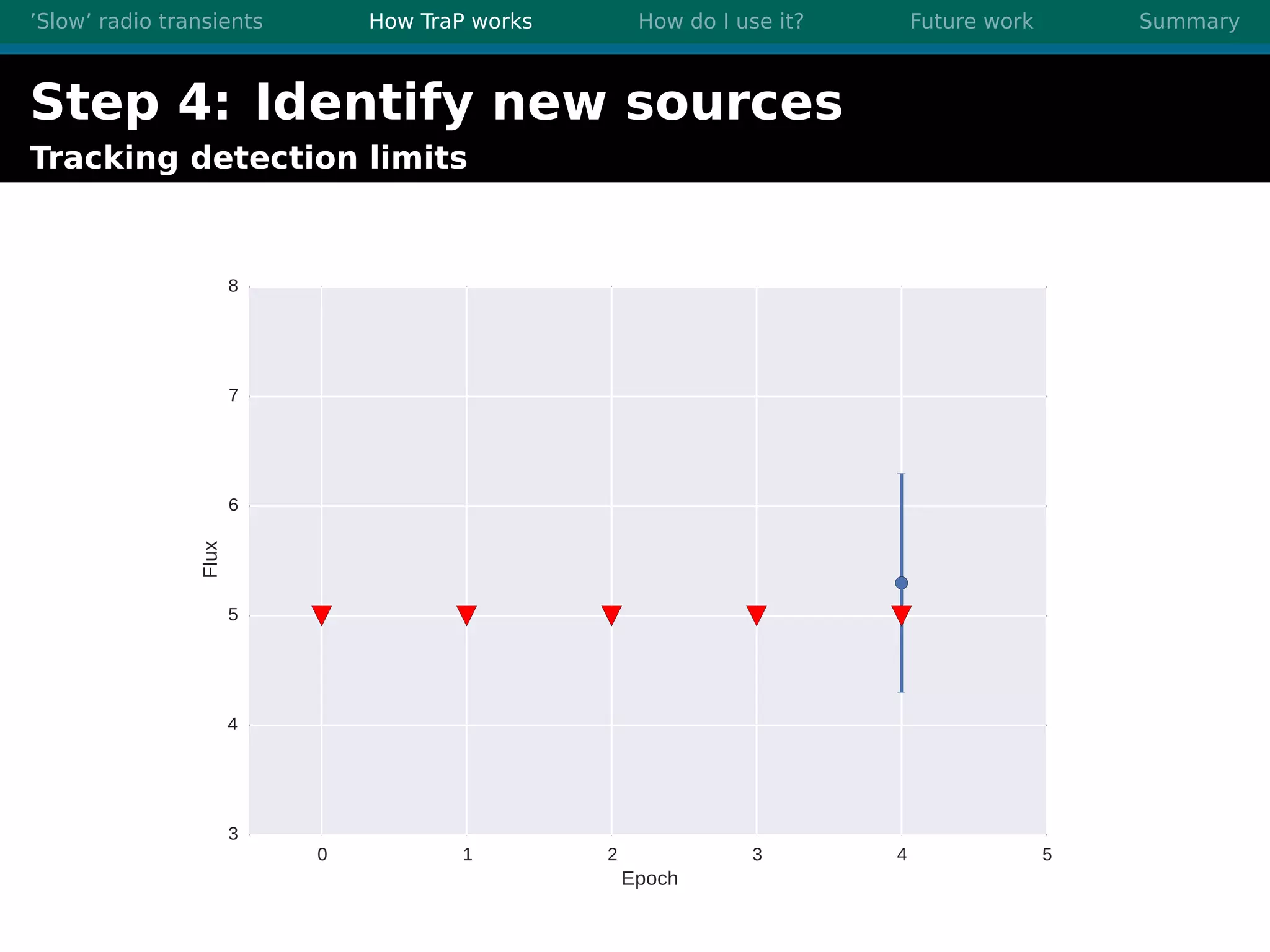
Task: Navigate to the Summary section
Action: point(1189,22)
